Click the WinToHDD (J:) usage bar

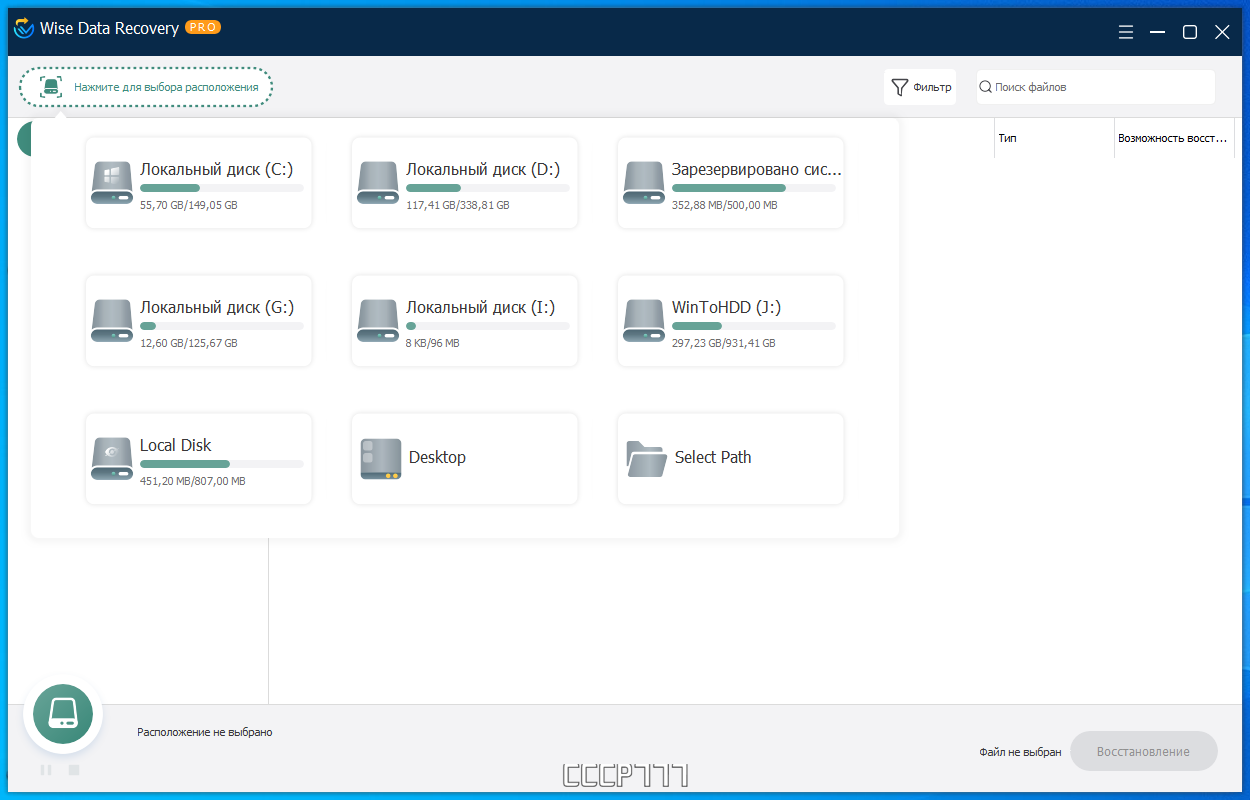point(754,326)
